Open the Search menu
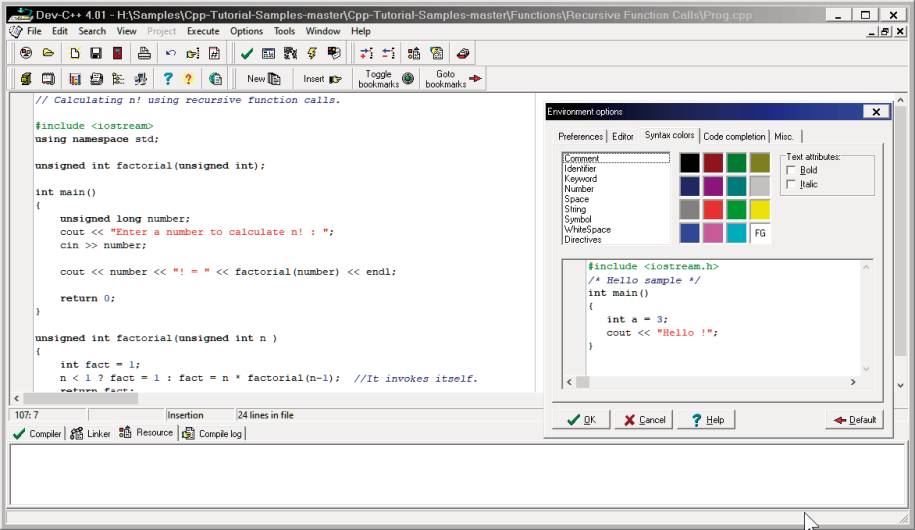The image size is (915, 530). pyautogui.click(x=92, y=31)
